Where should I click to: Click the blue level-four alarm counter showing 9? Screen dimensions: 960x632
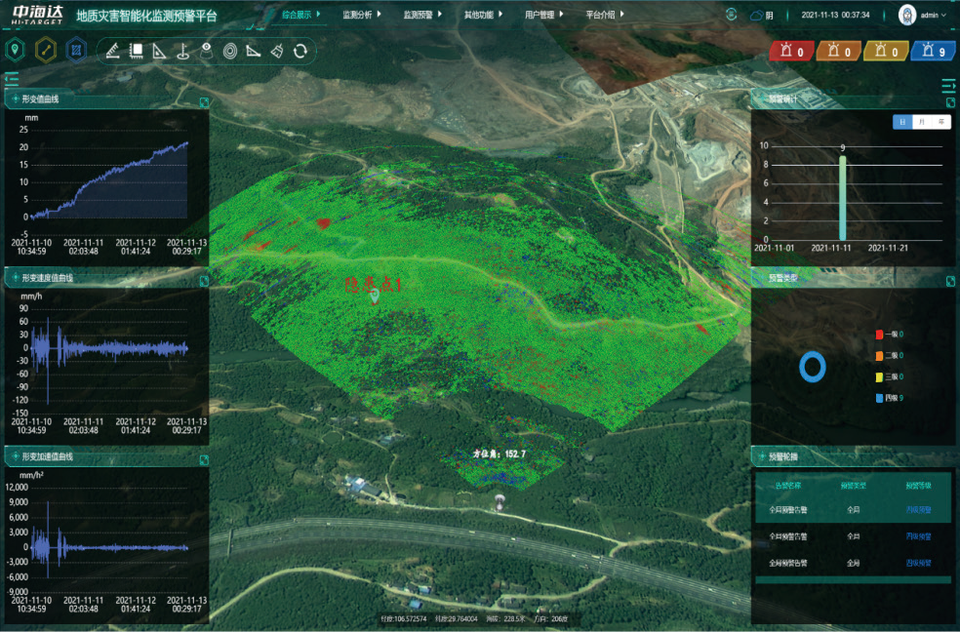(x=932, y=51)
